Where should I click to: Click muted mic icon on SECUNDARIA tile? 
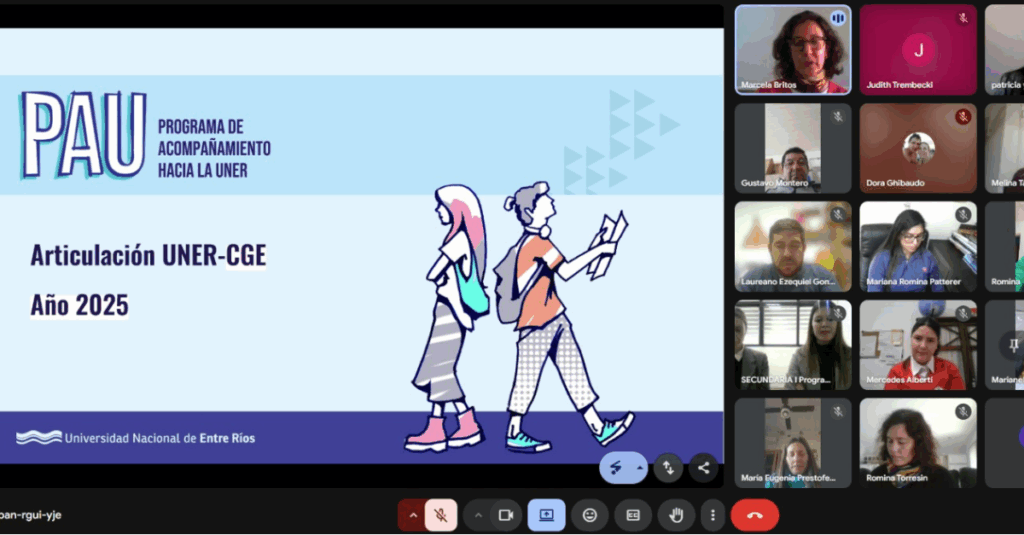point(838,314)
